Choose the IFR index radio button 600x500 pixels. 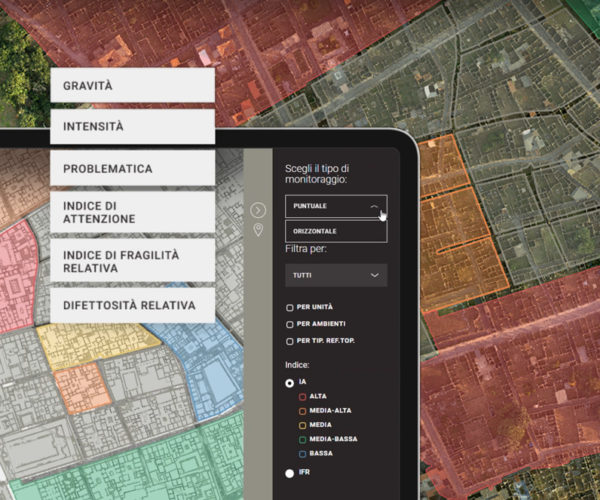[290, 473]
